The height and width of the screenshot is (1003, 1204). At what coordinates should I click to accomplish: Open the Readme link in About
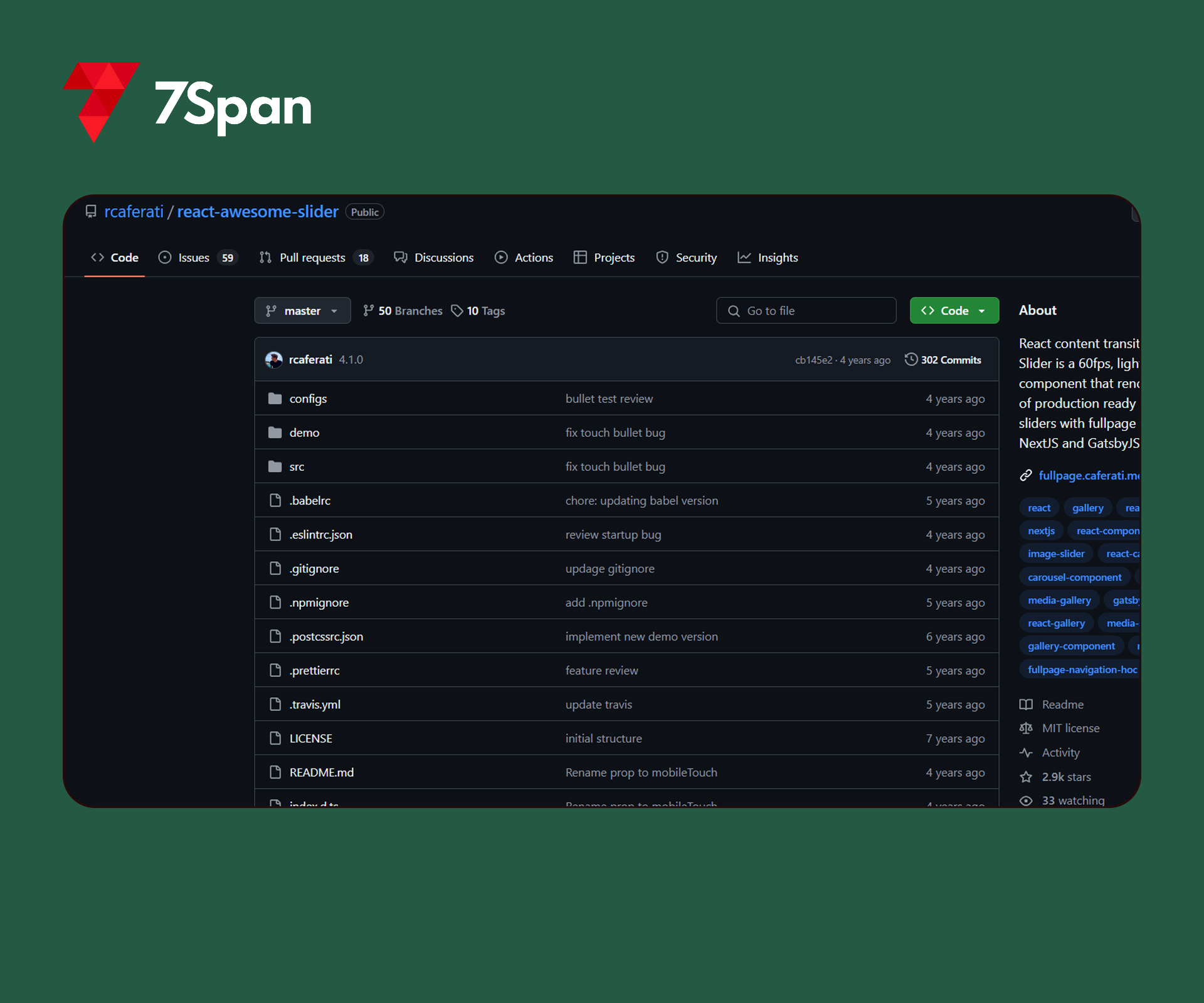click(1062, 705)
